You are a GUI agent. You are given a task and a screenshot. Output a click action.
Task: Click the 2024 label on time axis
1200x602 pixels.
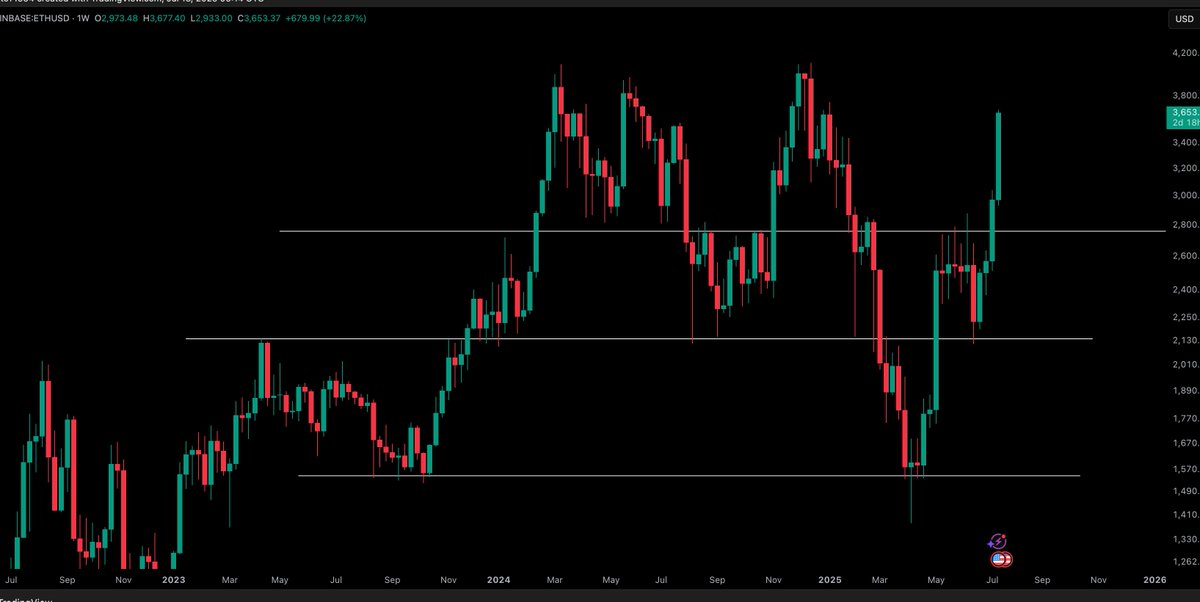pyautogui.click(x=498, y=580)
